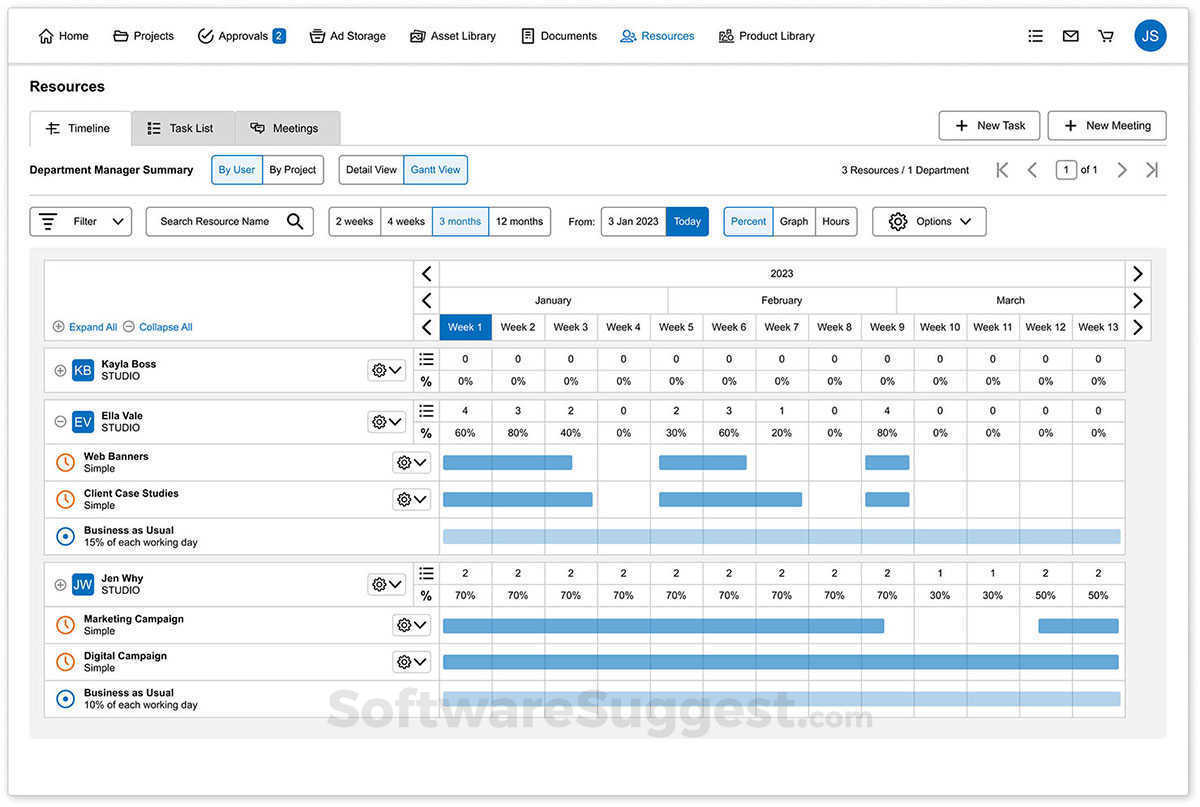Image resolution: width=1200 pixels, height=807 pixels.
Task: Click the New Task button
Action: (x=989, y=125)
